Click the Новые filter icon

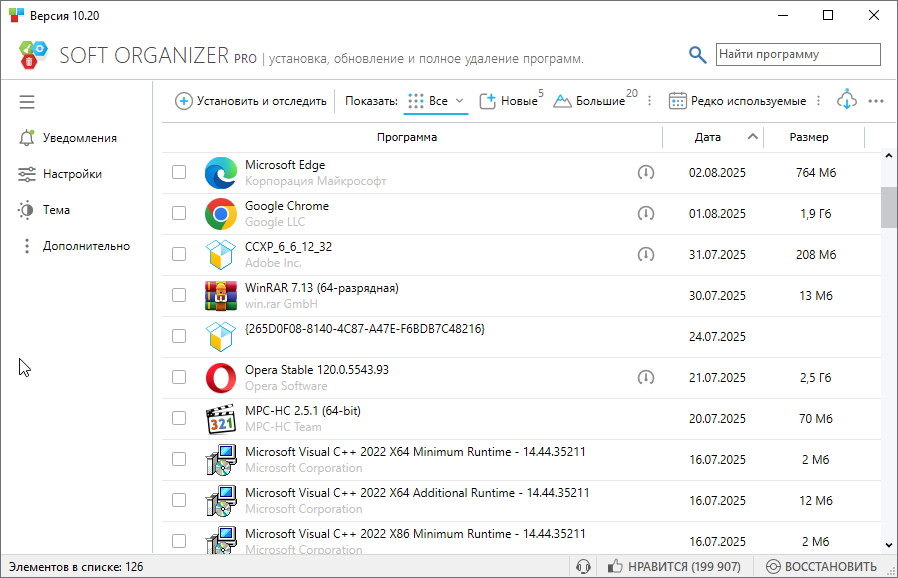click(487, 101)
